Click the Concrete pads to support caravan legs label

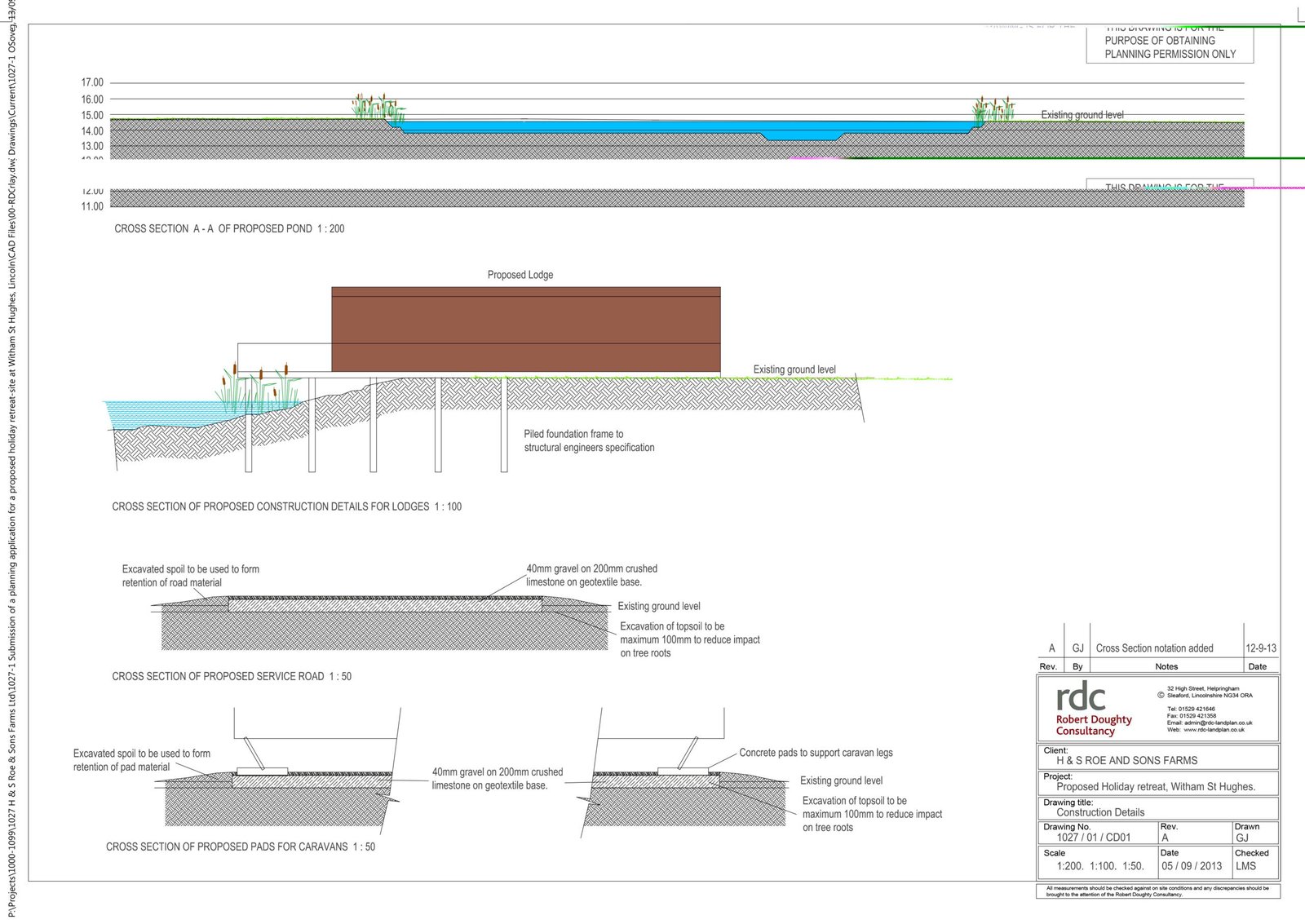(x=816, y=753)
